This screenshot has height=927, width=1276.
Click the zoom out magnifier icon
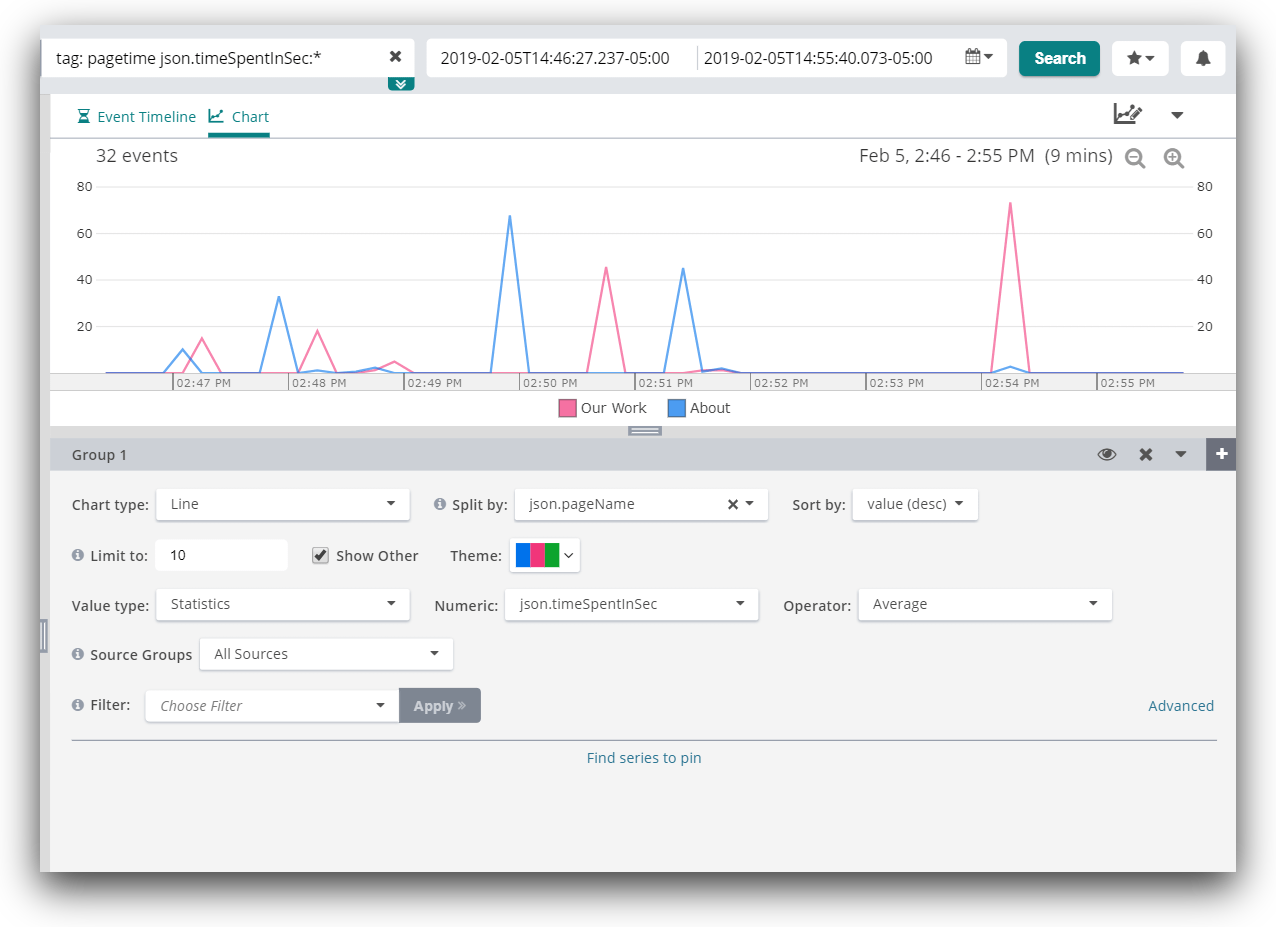tap(1135, 158)
